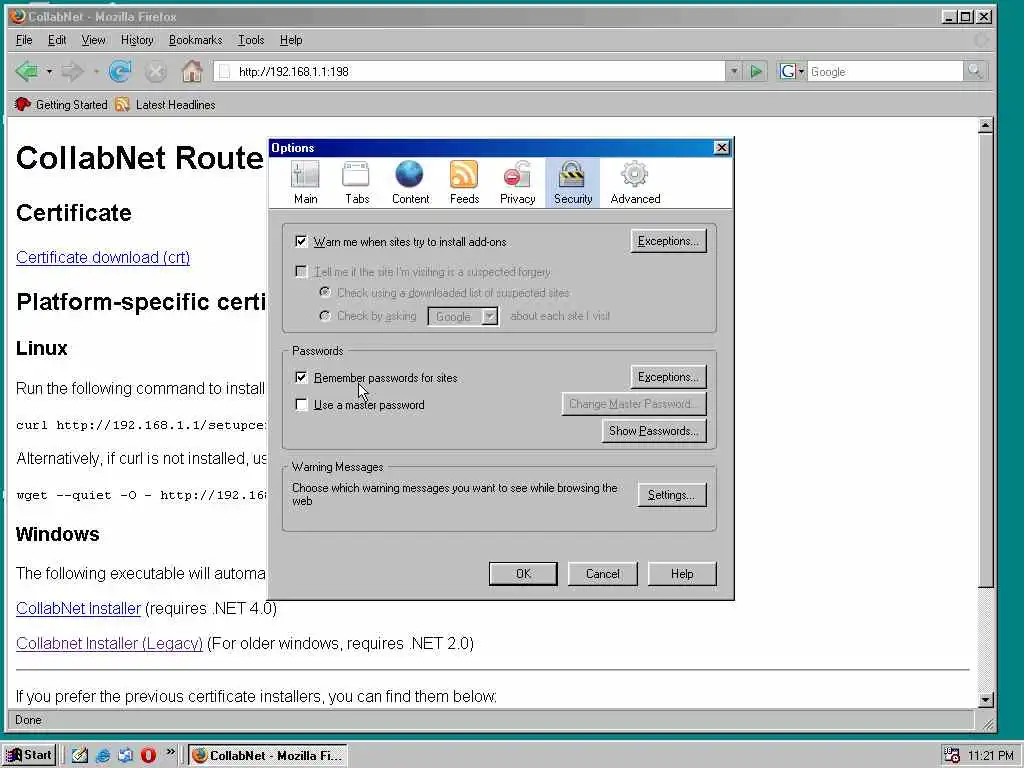Go back with the green Back arrow
1024x768 pixels.
tap(26, 71)
